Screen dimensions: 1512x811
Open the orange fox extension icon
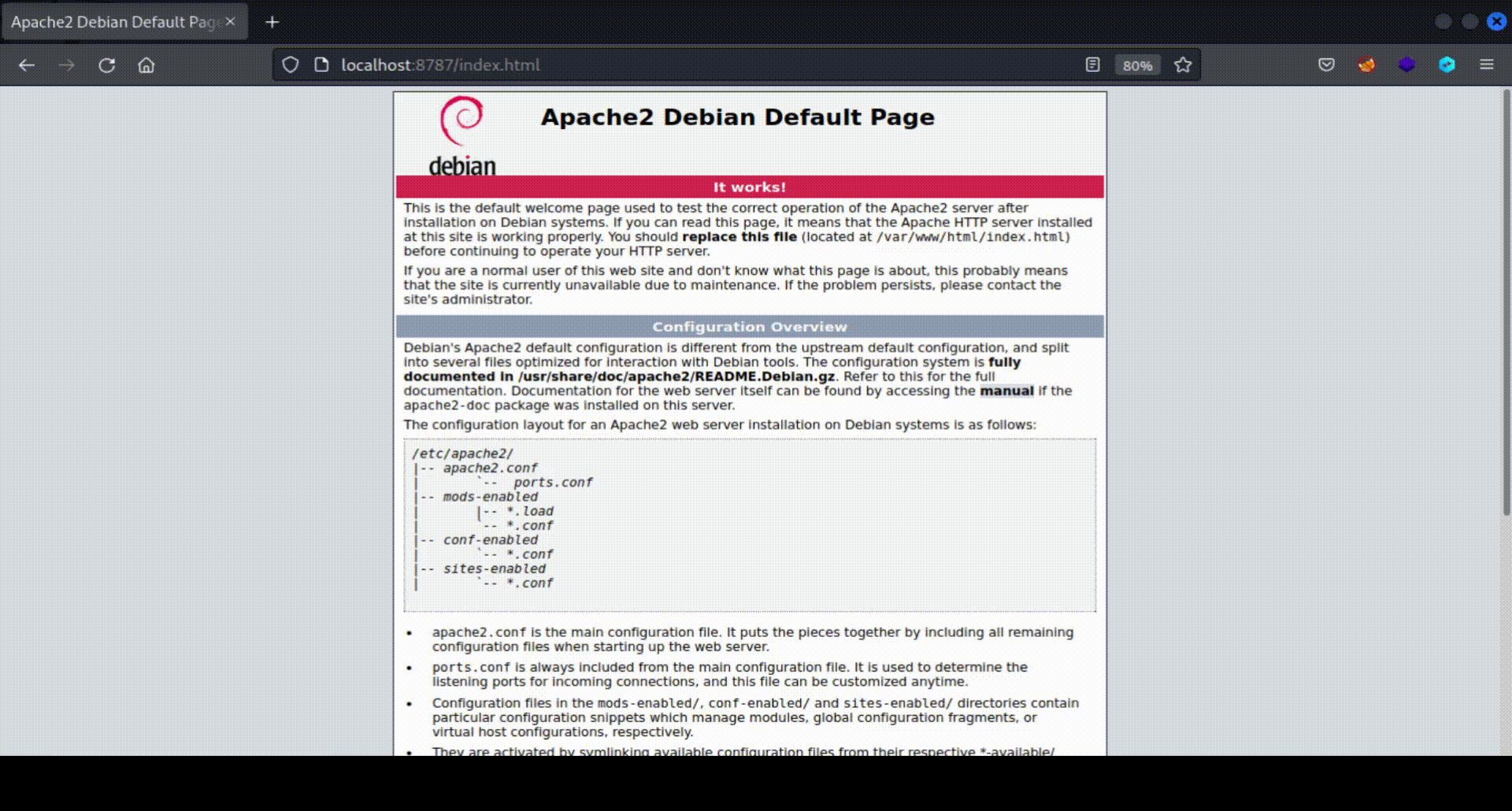point(1366,65)
